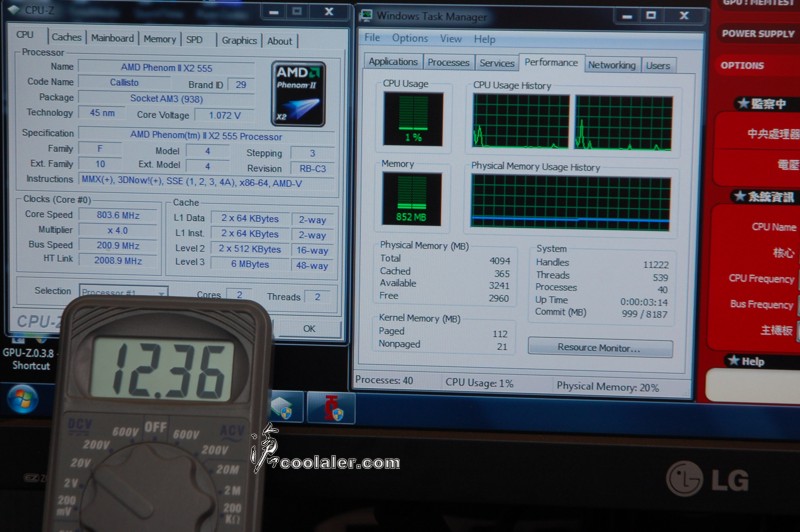The image size is (800, 532).
Task: Open the Help menu in Task Manager
Action: pyautogui.click(x=484, y=39)
